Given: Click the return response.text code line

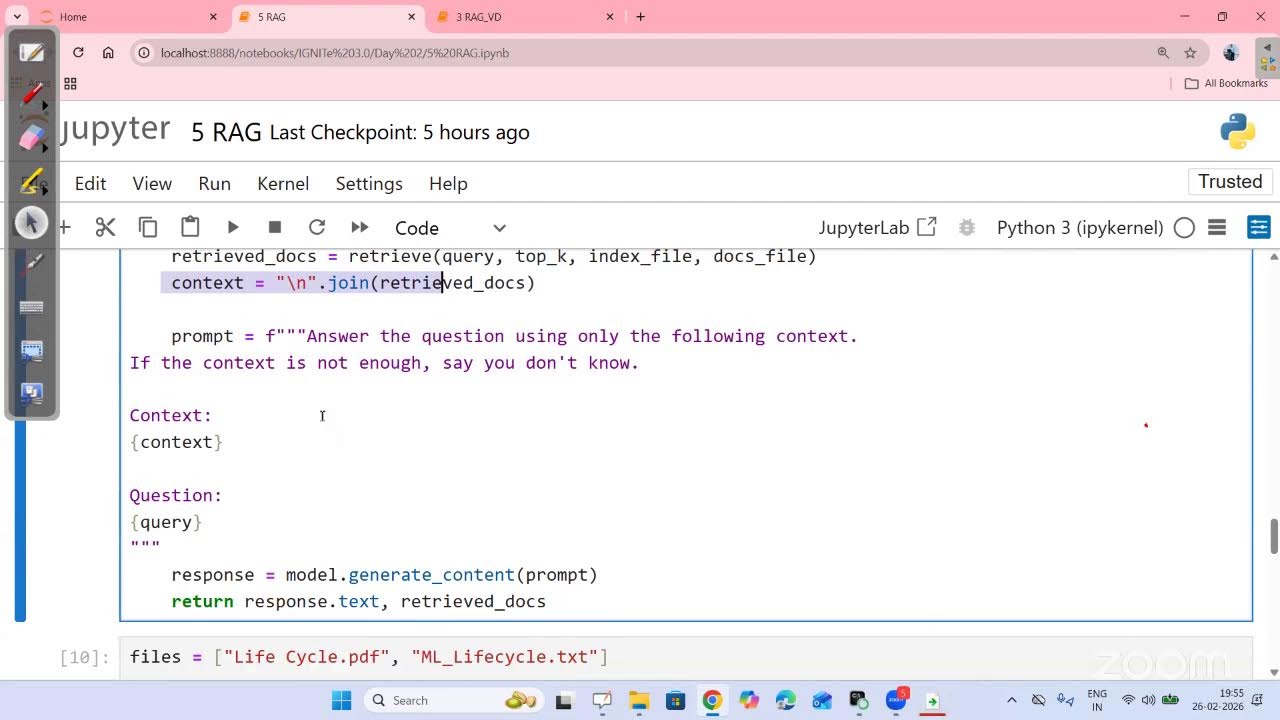Looking at the screenshot, I should tap(358, 601).
